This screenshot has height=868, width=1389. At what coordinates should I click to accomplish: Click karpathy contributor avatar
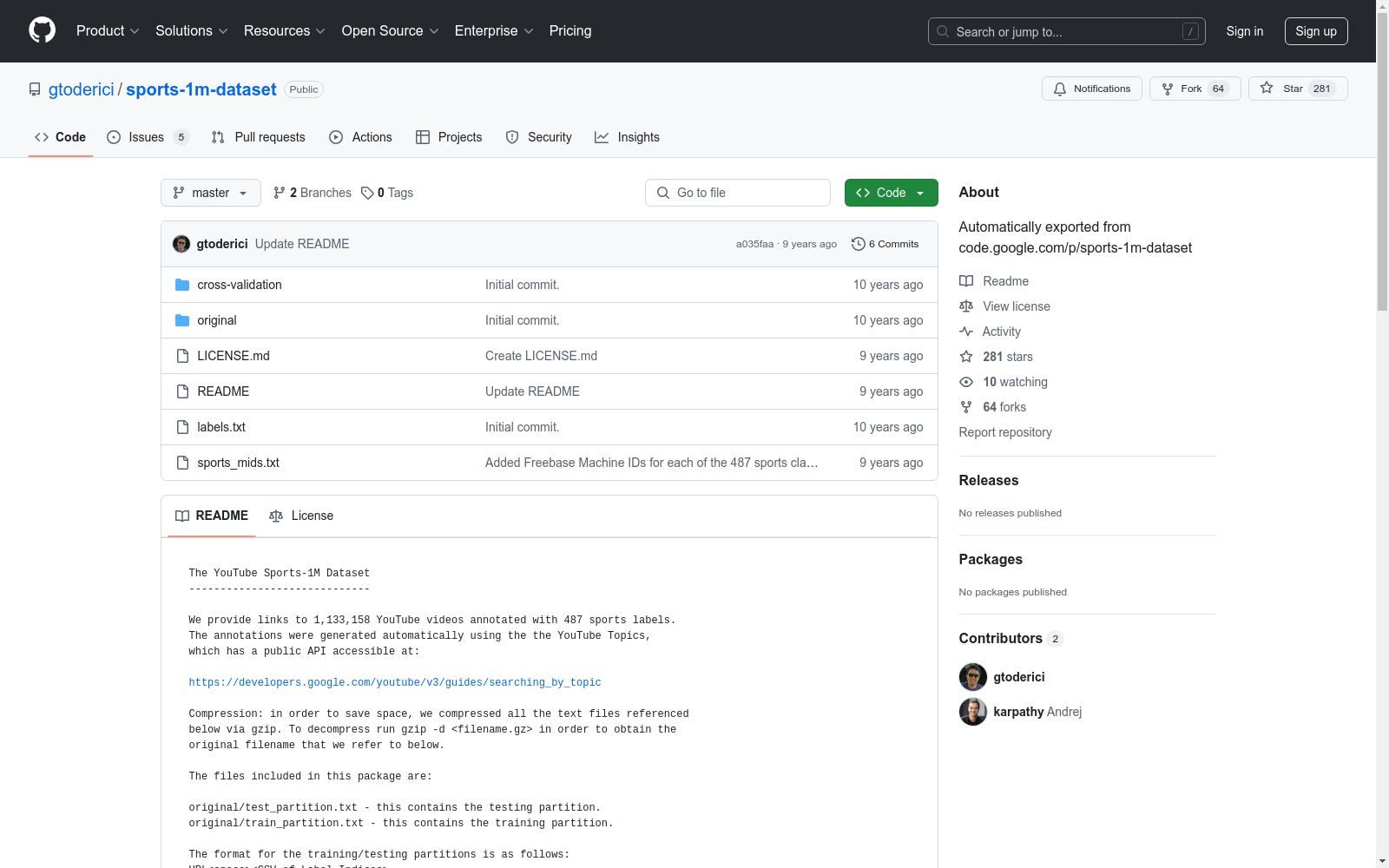coord(973,712)
